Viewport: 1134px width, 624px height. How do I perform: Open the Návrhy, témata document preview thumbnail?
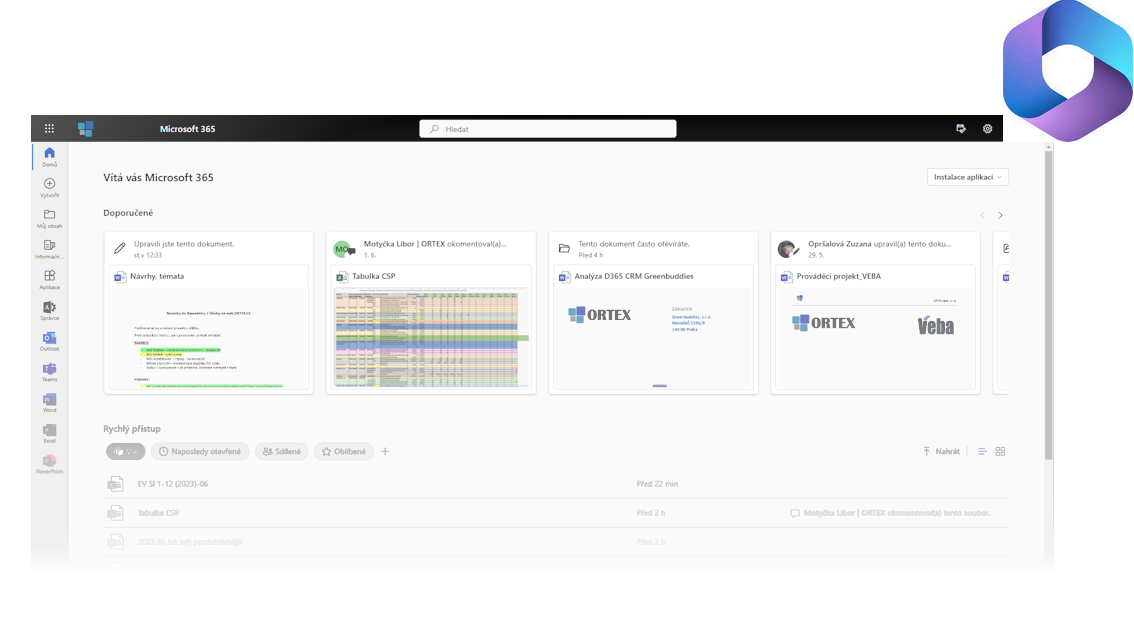pos(209,338)
